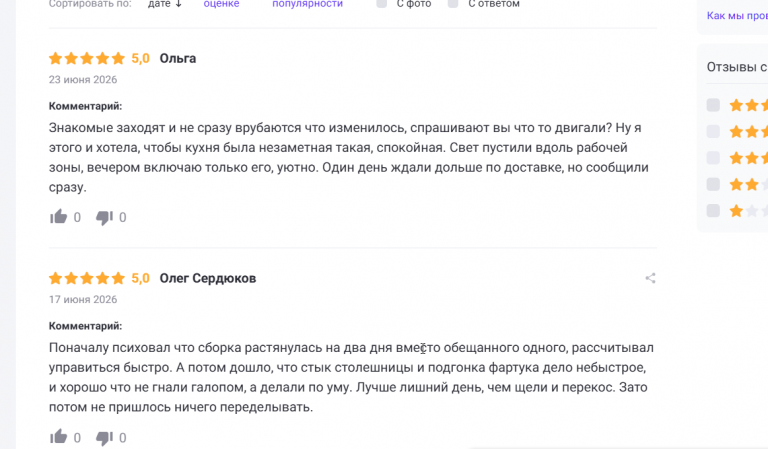Check the three-star reviews filter checkbox
Screen dimensions: 768x449
[713, 158]
